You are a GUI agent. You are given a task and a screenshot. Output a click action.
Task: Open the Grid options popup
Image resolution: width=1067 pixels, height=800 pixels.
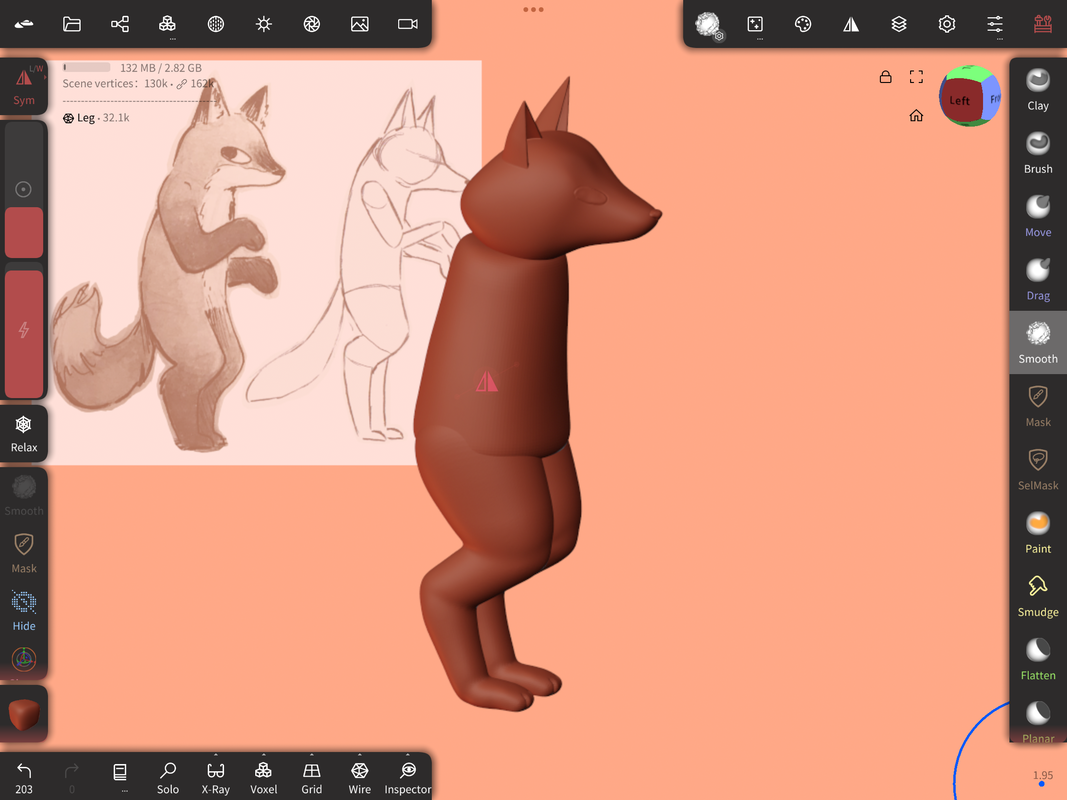(x=312, y=776)
